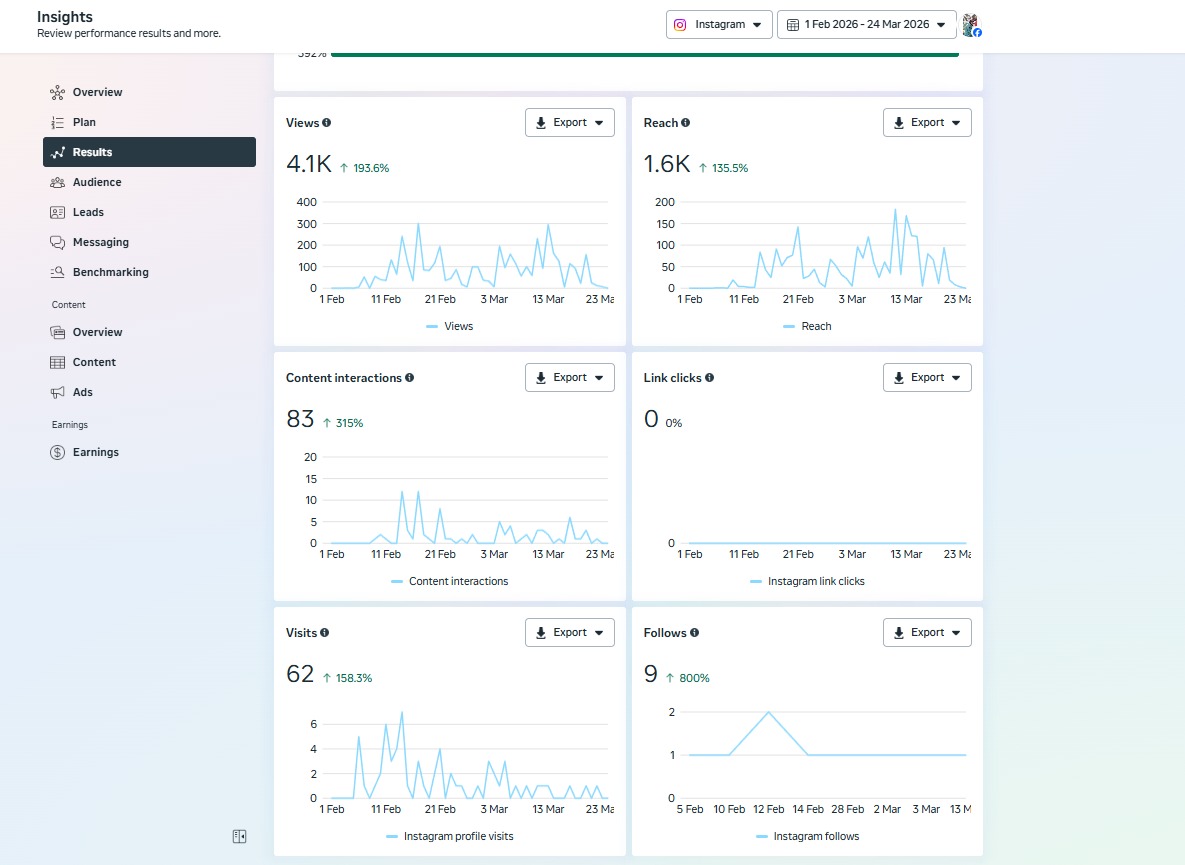This screenshot has height=865, width=1185.
Task: Open the Messaging menu item
Action: click(149, 243)
